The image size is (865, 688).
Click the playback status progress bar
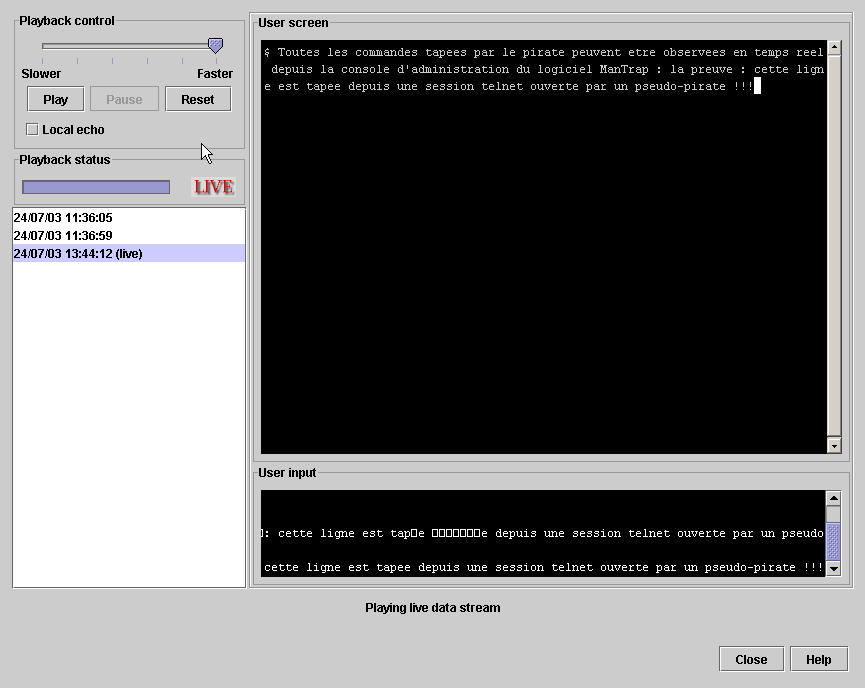pos(96,187)
